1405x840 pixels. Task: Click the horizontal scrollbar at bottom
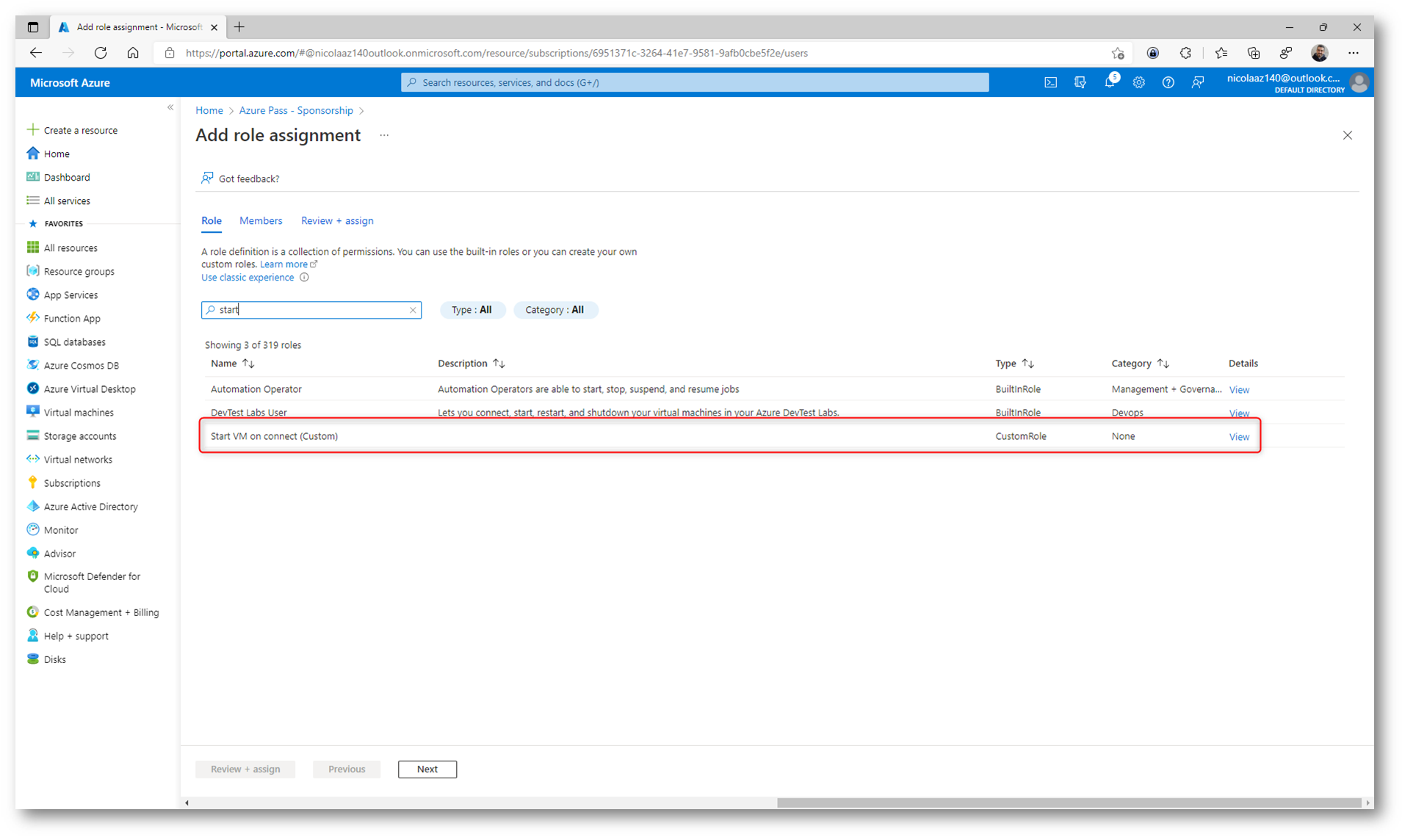1069,803
